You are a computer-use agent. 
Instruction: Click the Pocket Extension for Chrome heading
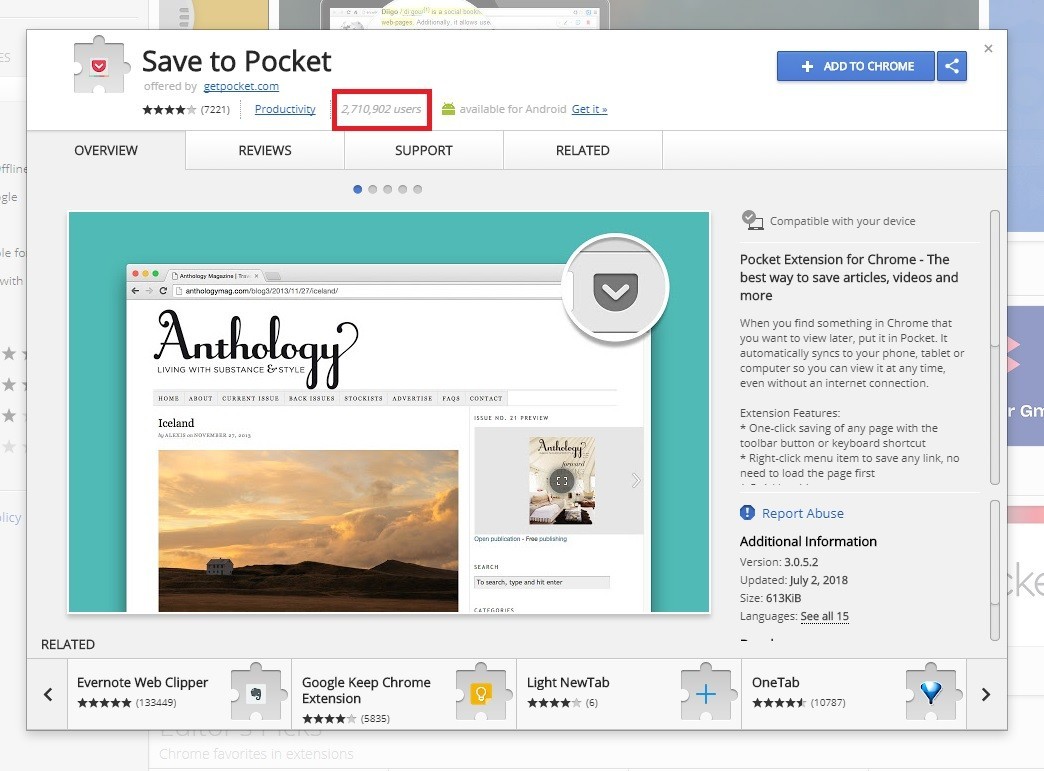coord(849,277)
